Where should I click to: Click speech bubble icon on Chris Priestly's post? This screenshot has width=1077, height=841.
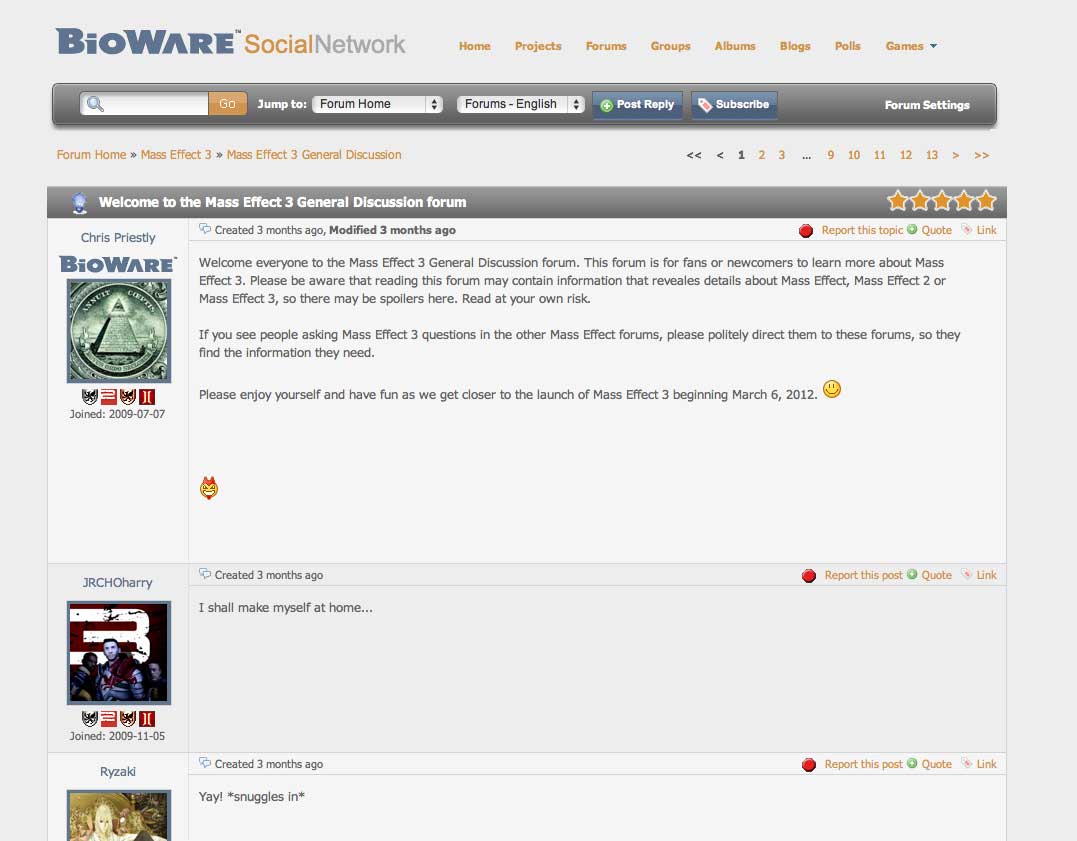point(205,229)
